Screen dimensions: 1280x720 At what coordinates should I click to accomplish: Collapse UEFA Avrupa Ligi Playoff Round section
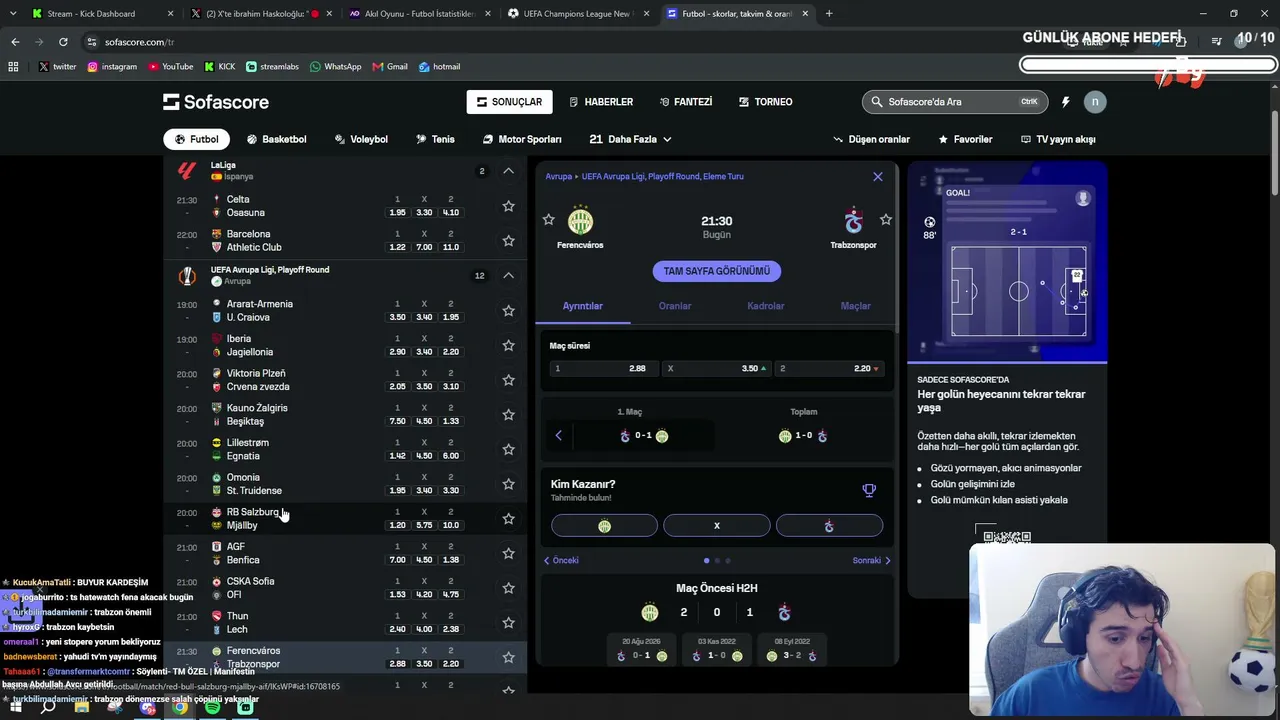pyautogui.click(x=508, y=276)
